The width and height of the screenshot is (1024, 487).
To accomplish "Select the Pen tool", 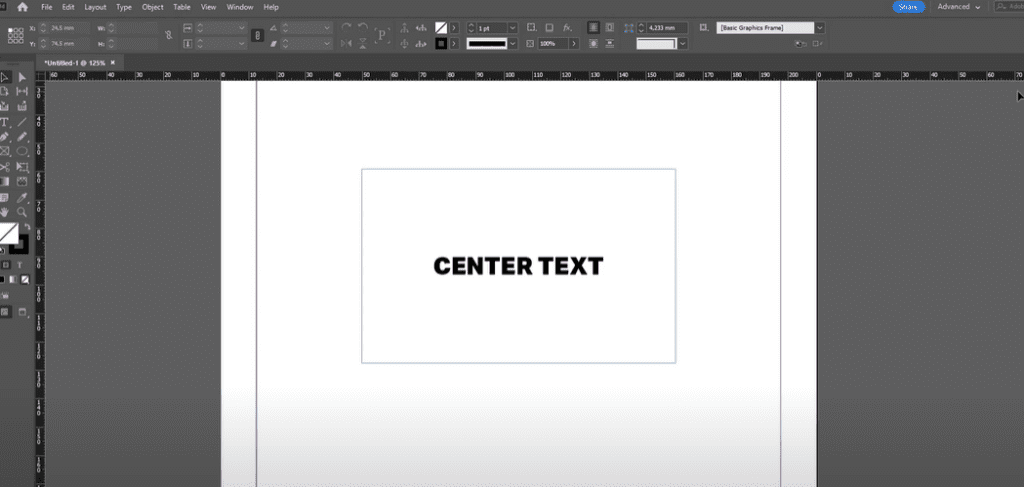I will (5, 137).
